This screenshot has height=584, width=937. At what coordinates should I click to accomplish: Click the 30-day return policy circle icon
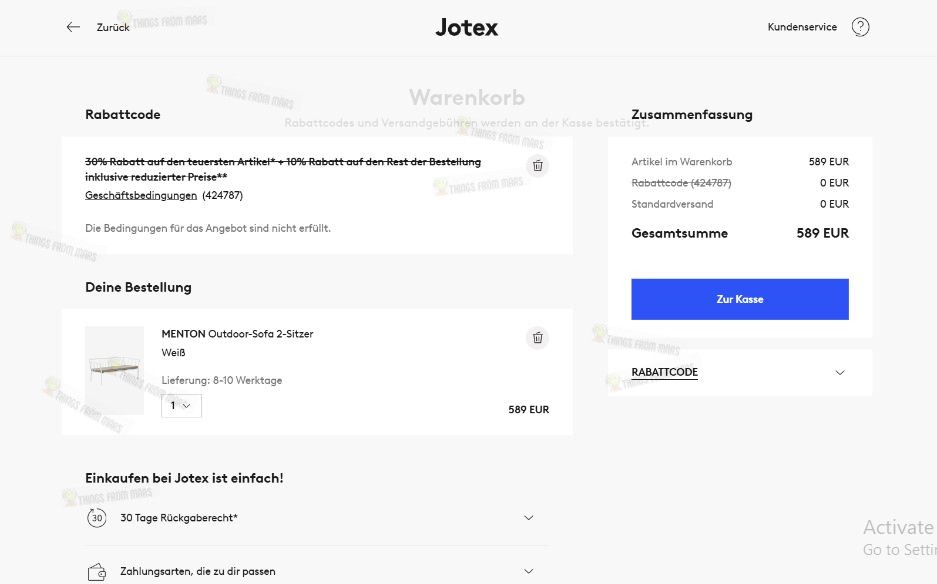point(97,518)
